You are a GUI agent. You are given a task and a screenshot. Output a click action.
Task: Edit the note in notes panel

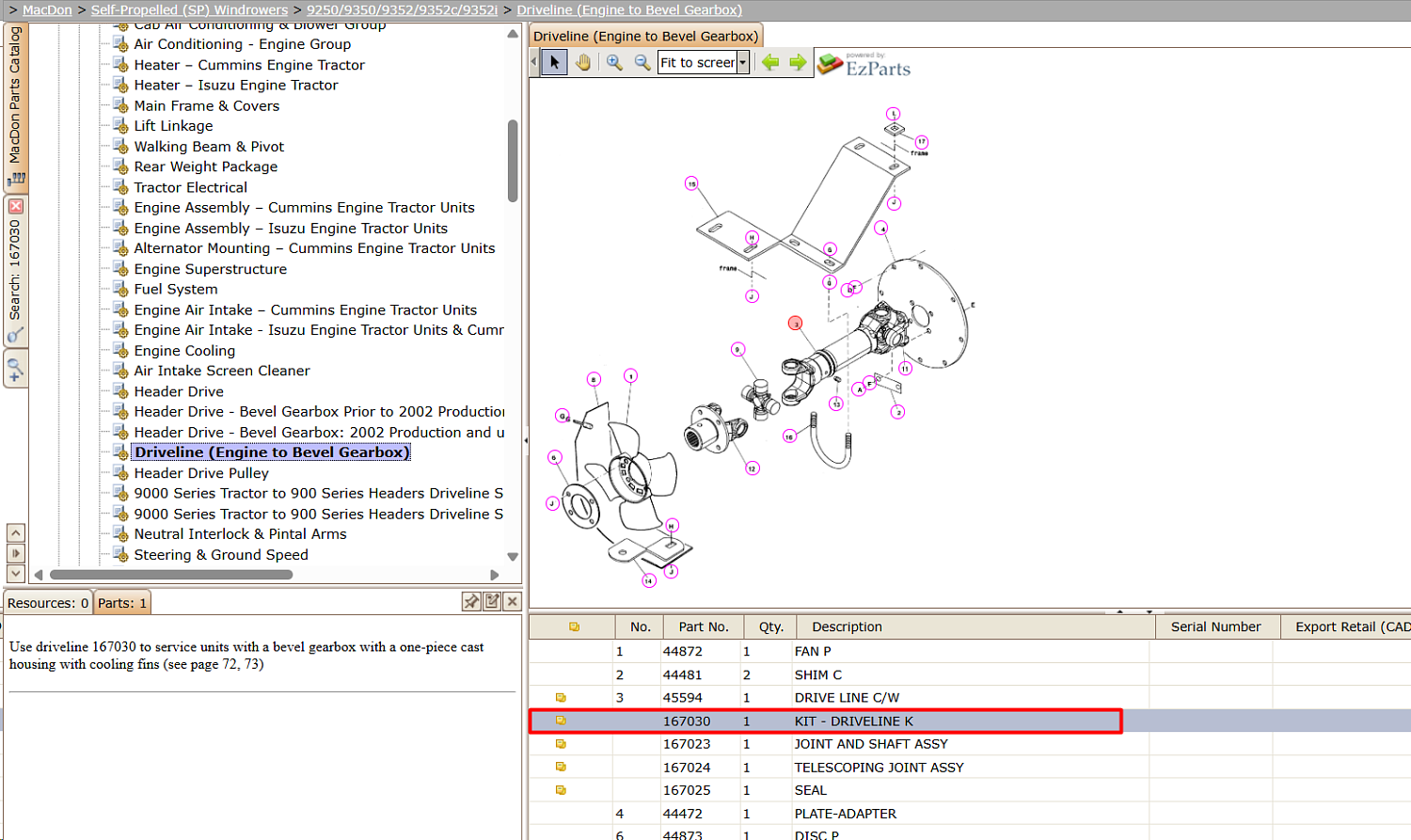492,601
